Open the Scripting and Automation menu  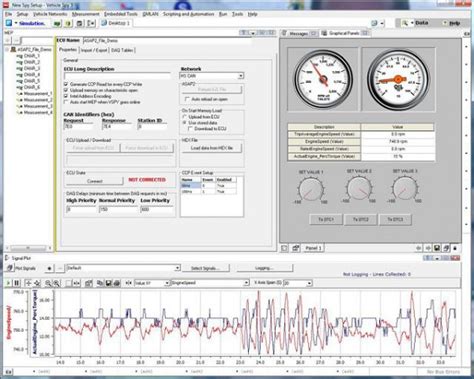click(188, 14)
